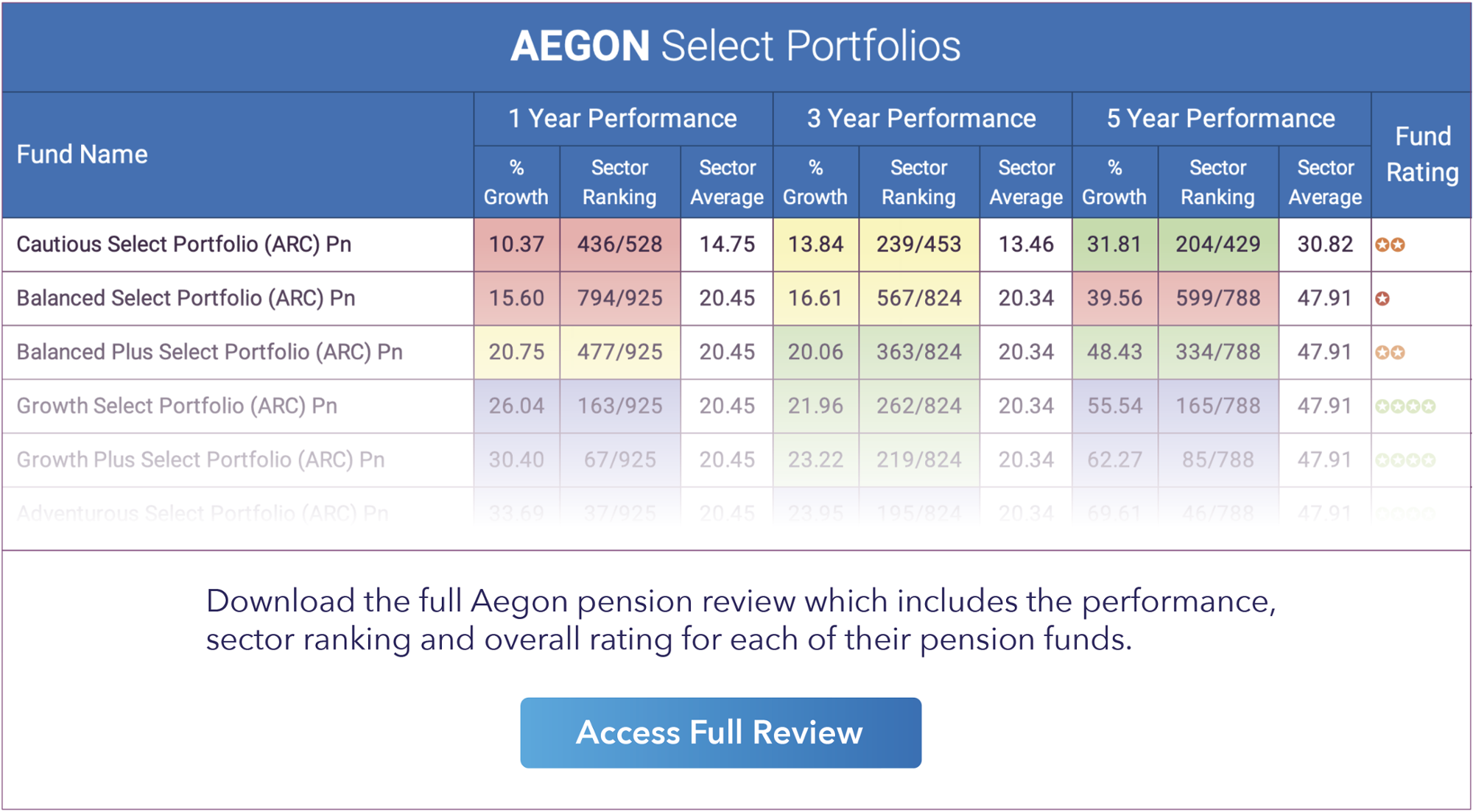The width and height of the screenshot is (1473, 812).
Task: Click the Growth Plus Select Portfolio star rating
Action: (1405, 460)
